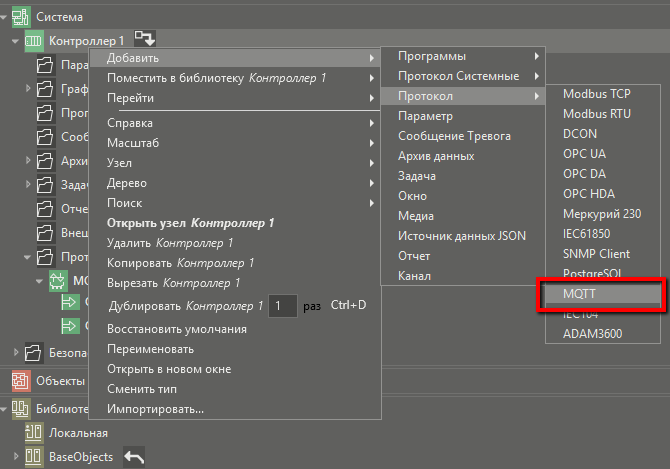Click the arrow icon beside Контроллер 1
The height and width of the screenshot is (469, 670).
point(146,40)
